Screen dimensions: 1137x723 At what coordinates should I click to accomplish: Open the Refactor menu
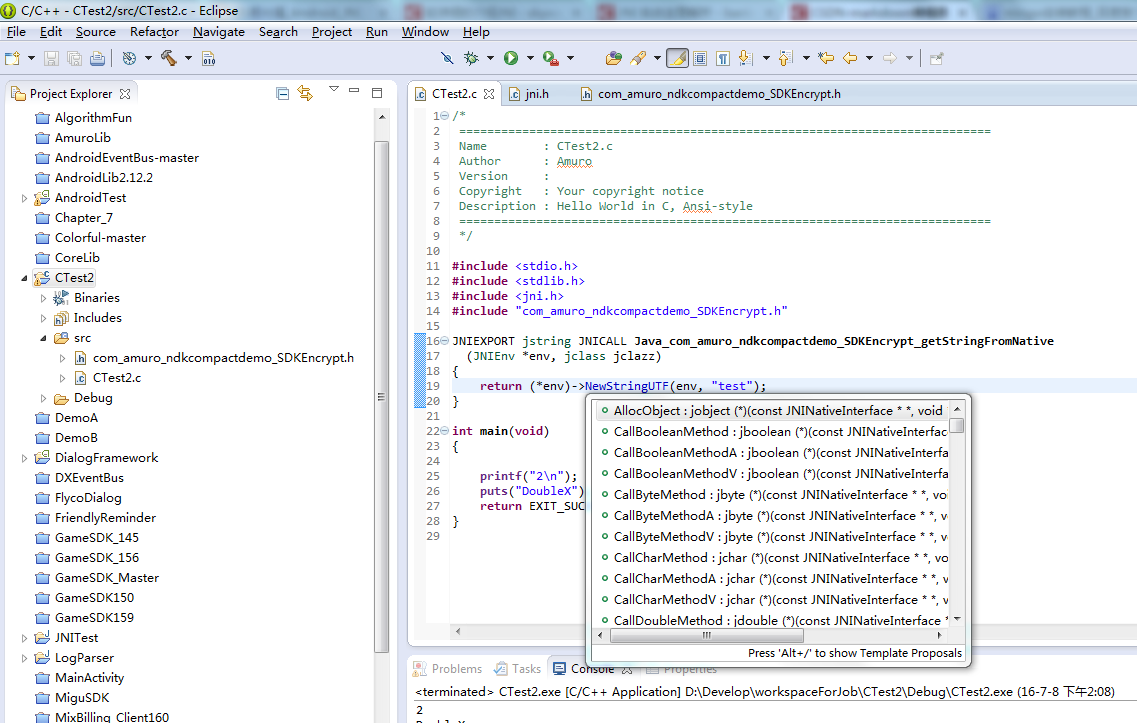point(154,31)
